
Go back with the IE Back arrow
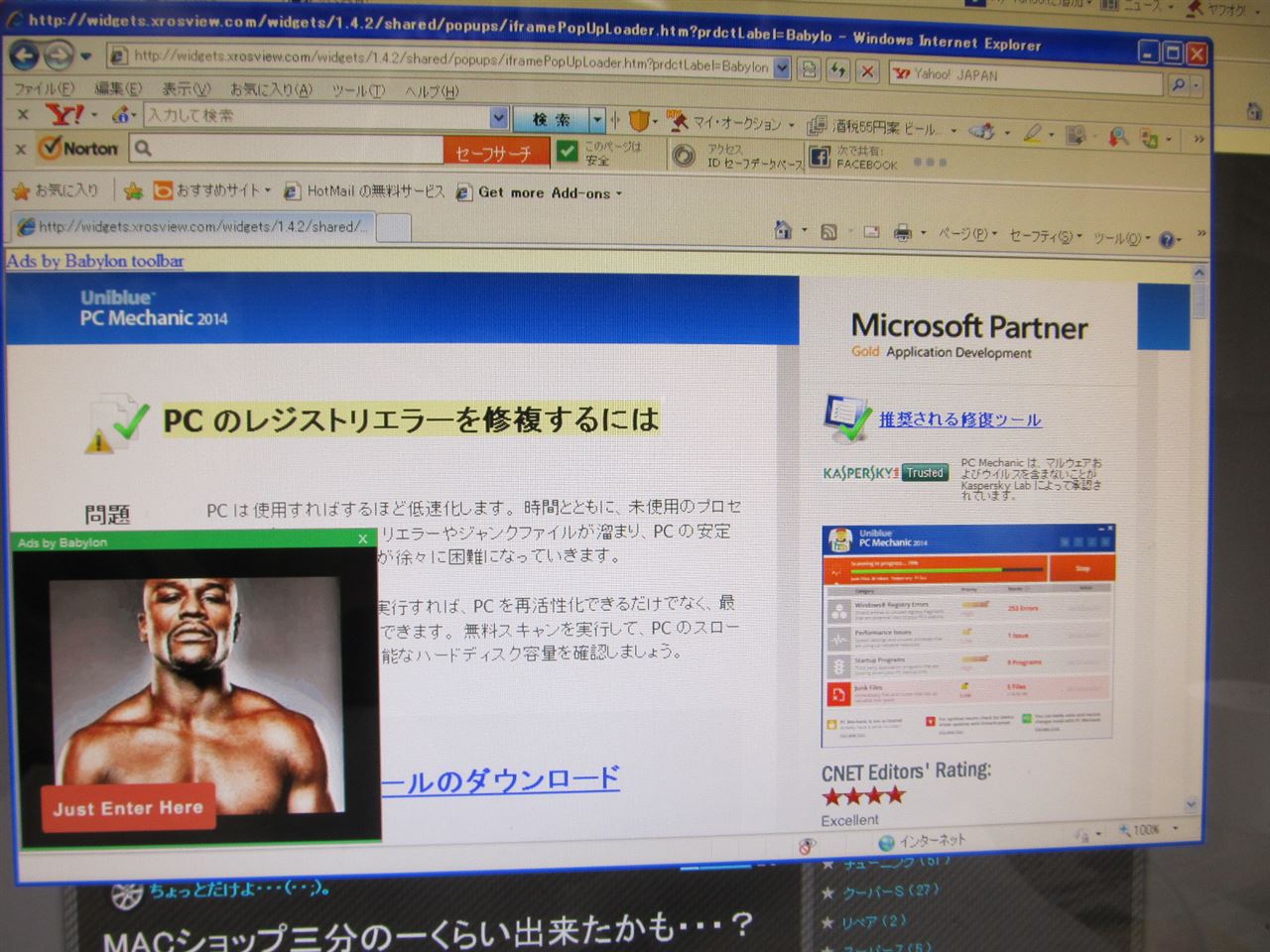tap(24, 56)
